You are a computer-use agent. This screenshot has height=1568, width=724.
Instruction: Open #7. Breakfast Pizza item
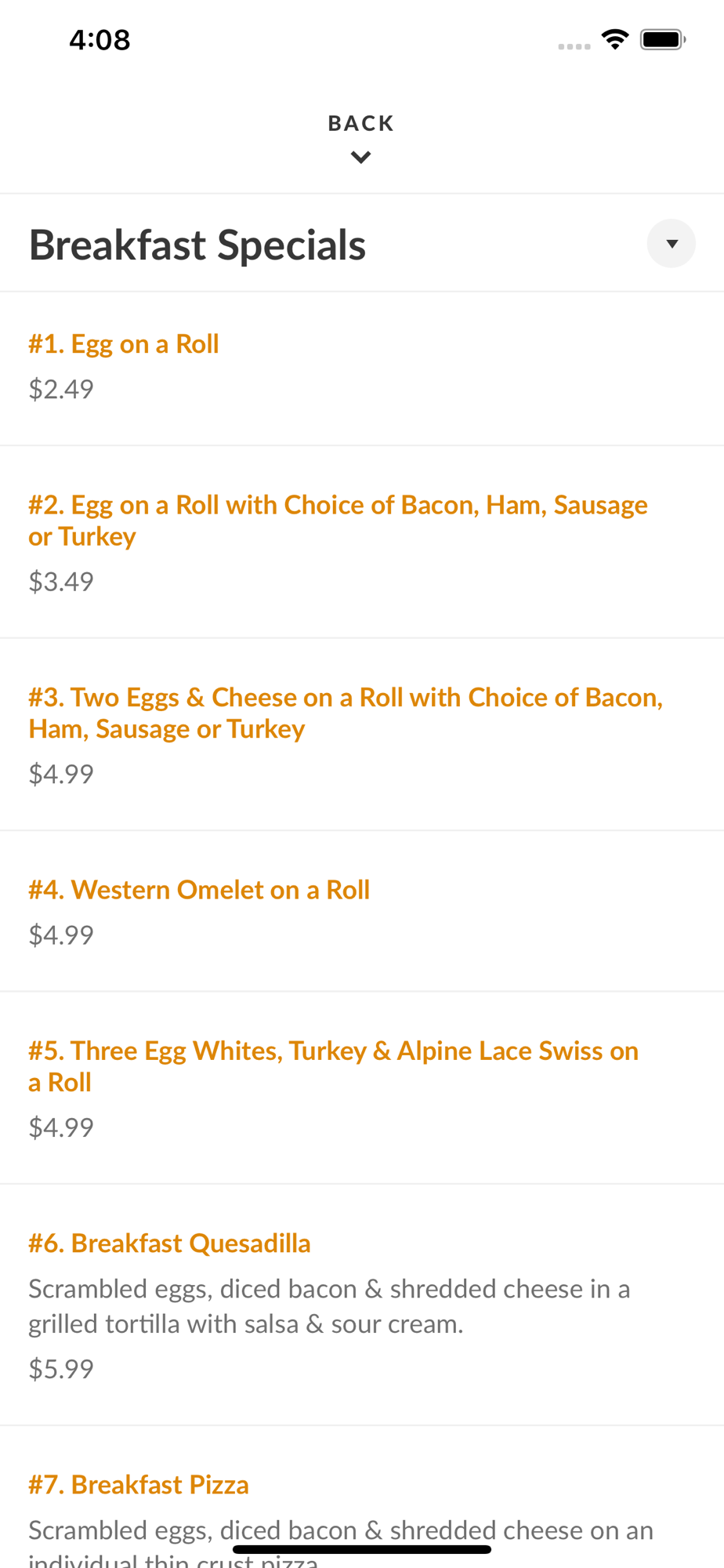(x=139, y=1485)
